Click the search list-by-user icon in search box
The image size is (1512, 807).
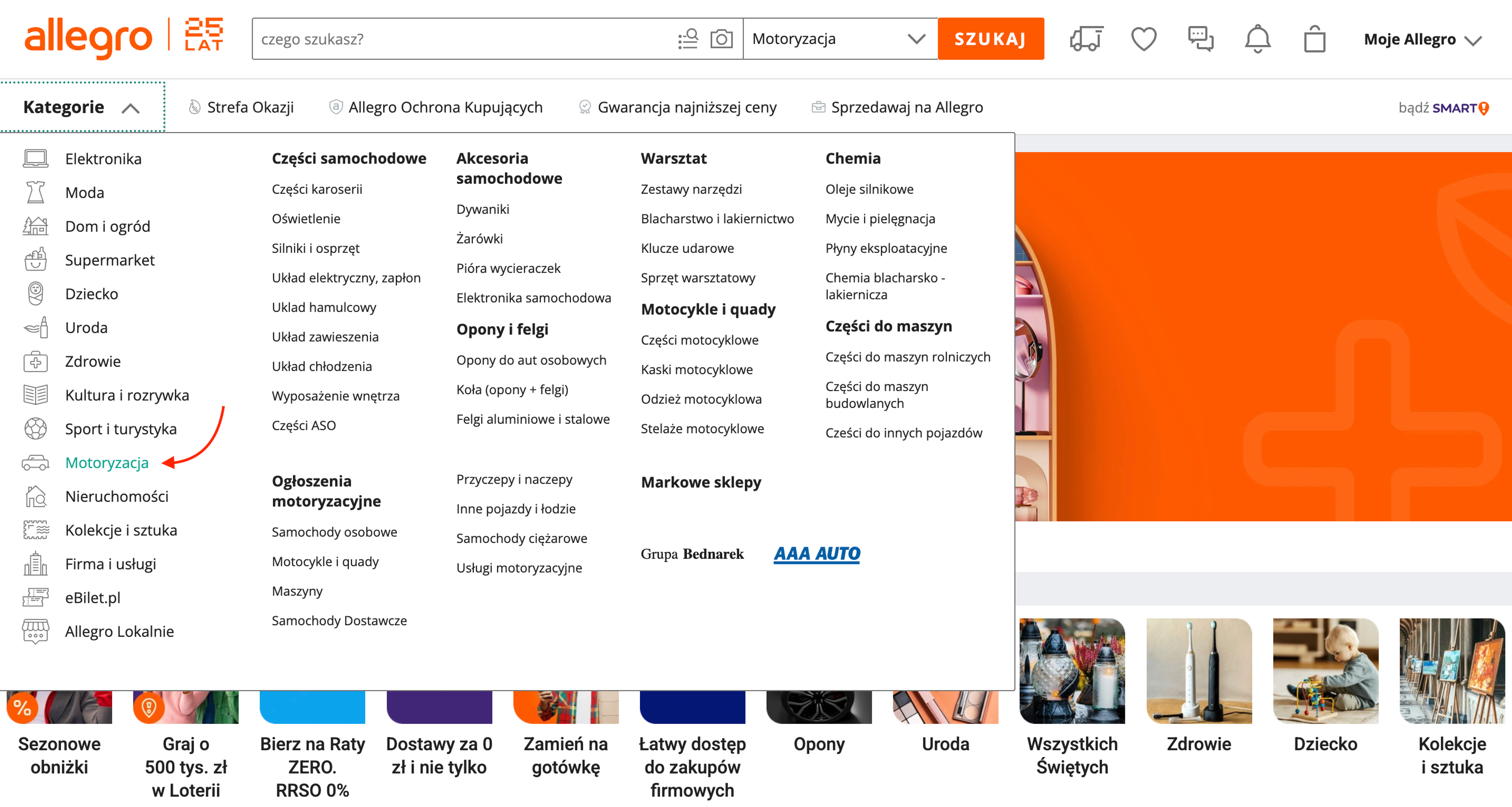687,39
